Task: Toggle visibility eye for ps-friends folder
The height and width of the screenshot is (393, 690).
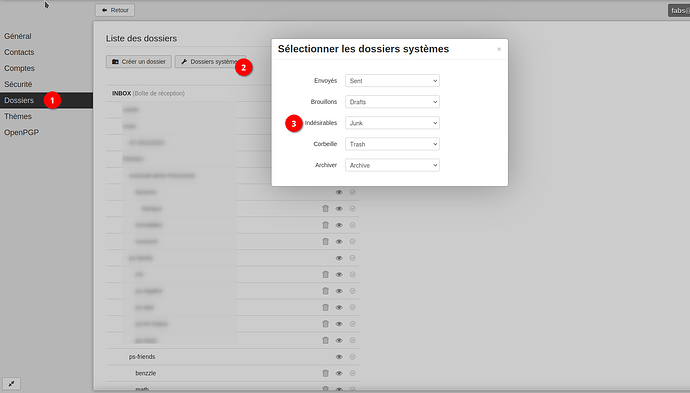Action: 339,357
